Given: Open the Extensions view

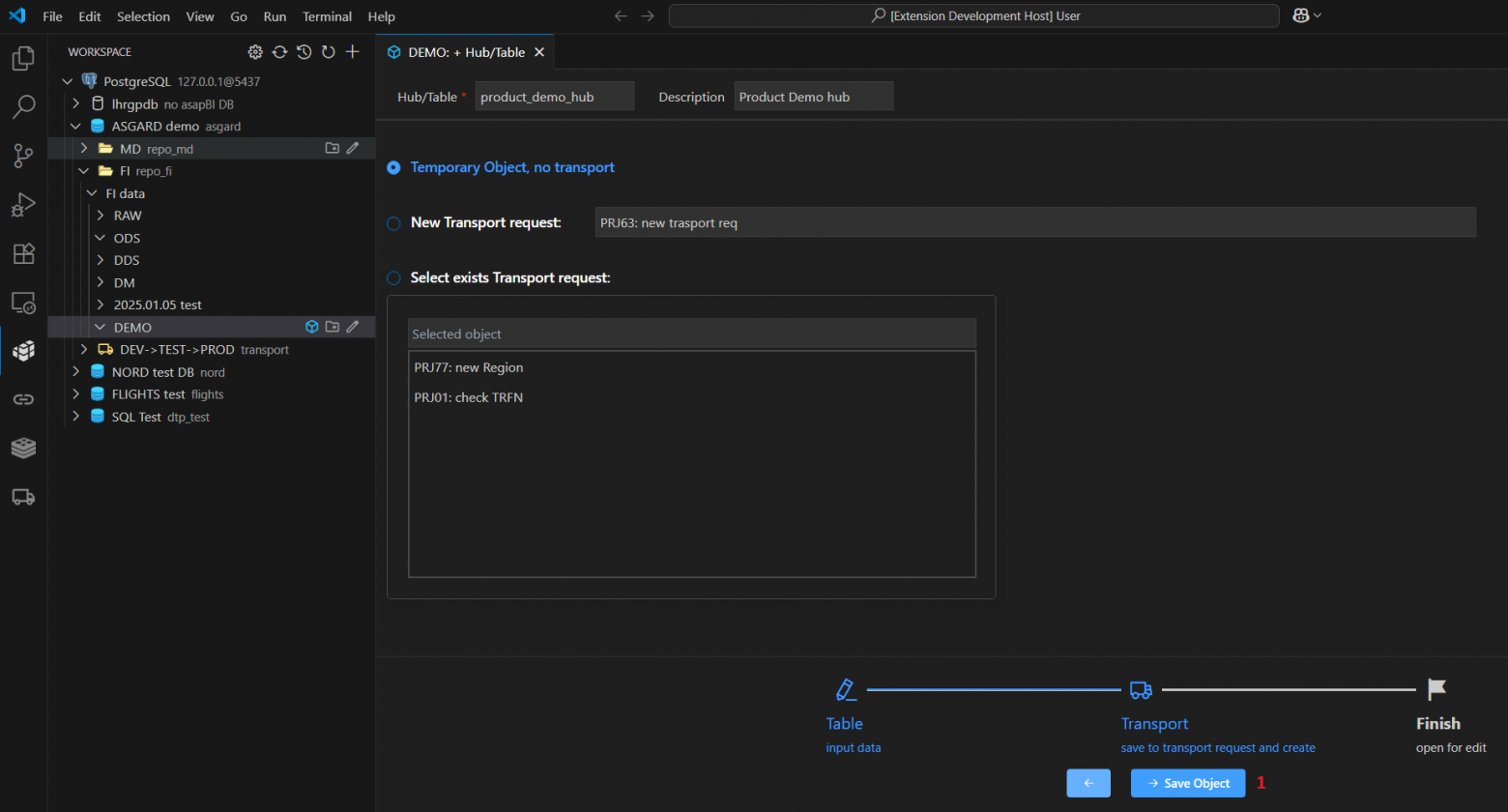Looking at the screenshot, I should (x=23, y=253).
